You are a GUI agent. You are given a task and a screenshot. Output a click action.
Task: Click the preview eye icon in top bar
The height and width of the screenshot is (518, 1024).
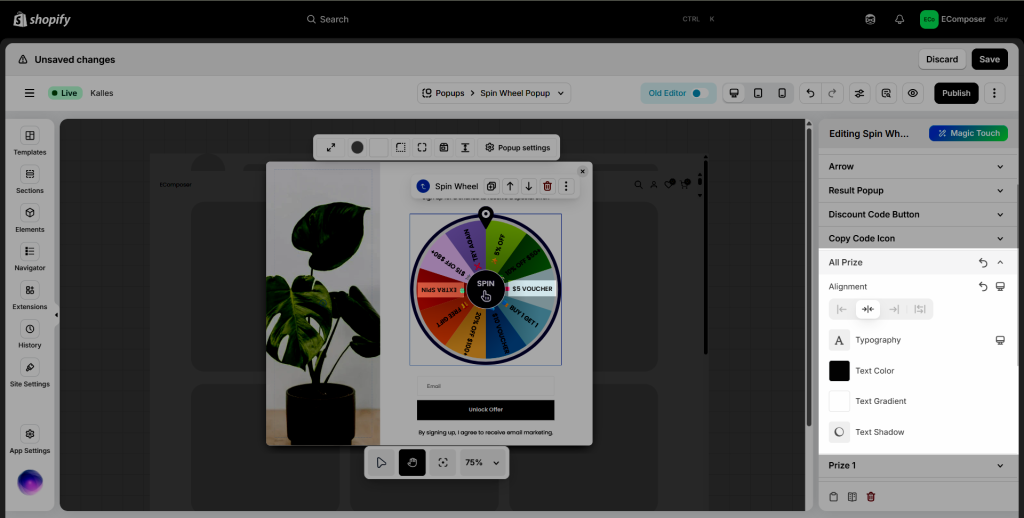[912, 93]
